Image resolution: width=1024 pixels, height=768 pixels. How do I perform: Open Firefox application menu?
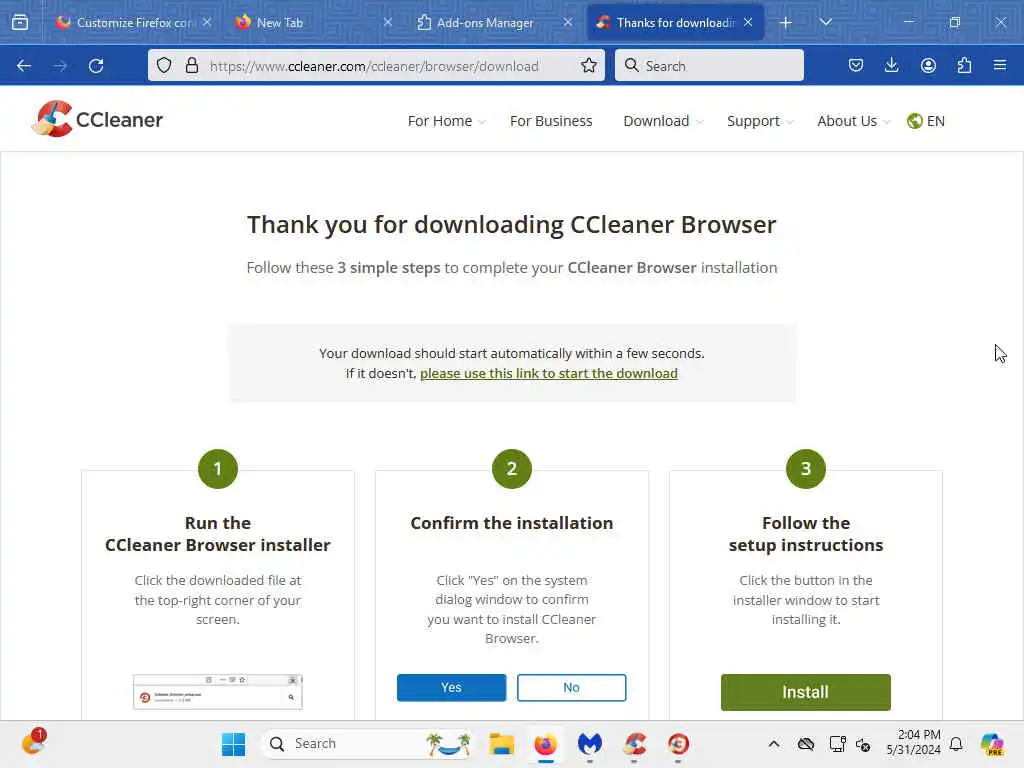pos(1000,65)
